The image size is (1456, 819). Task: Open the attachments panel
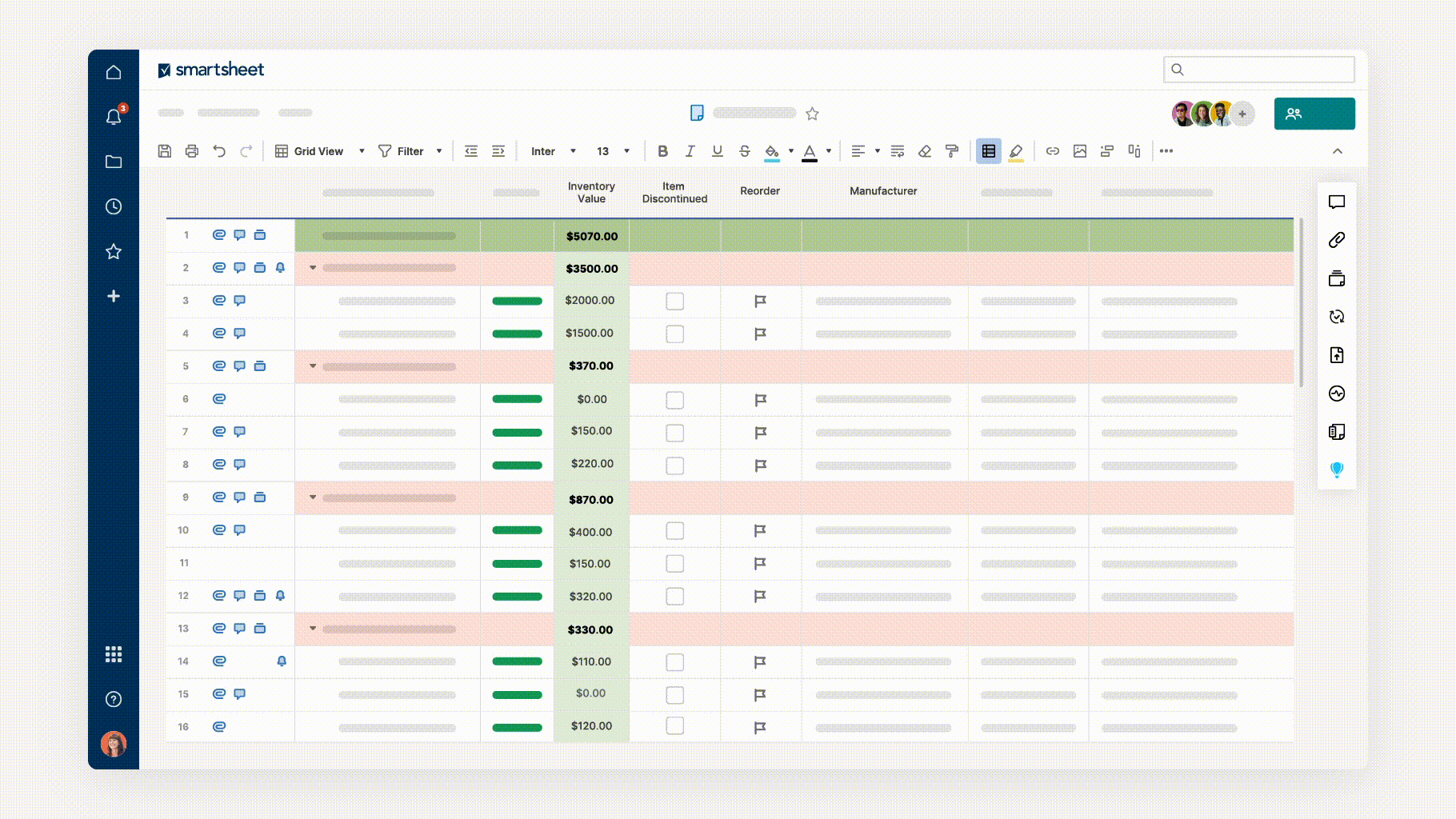(x=1336, y=241)
